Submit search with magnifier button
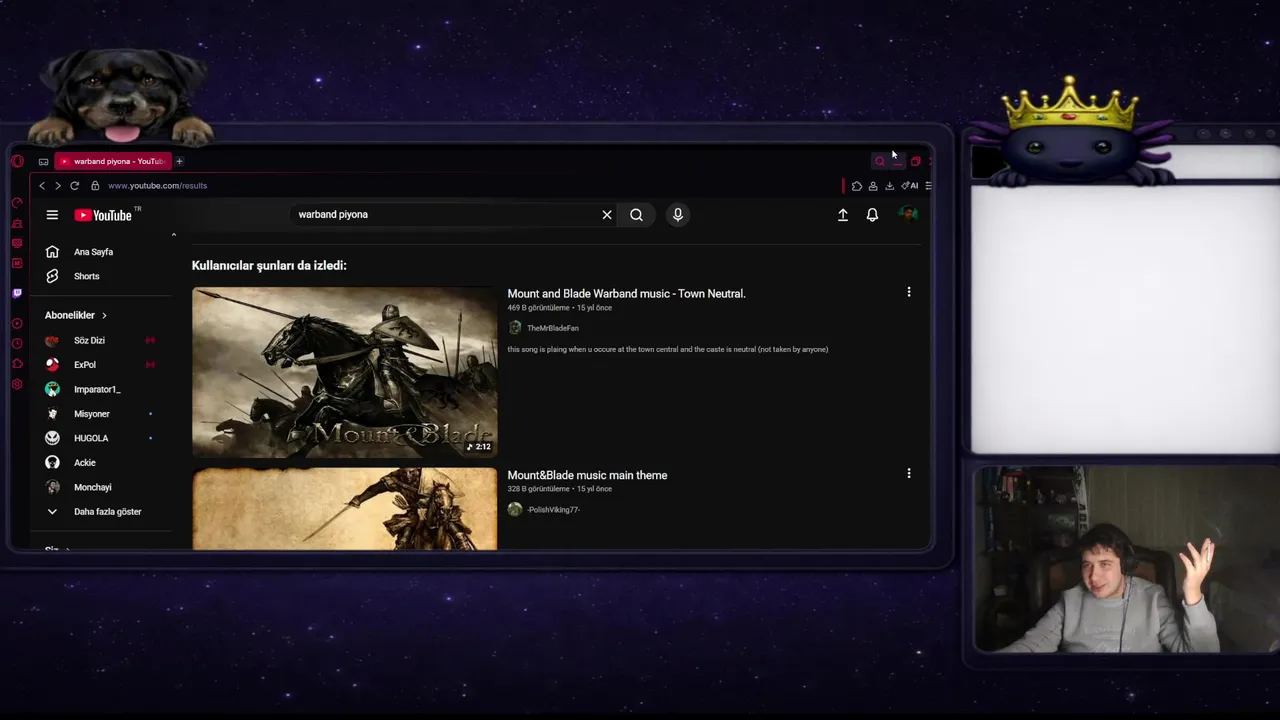 click(636, 215)
